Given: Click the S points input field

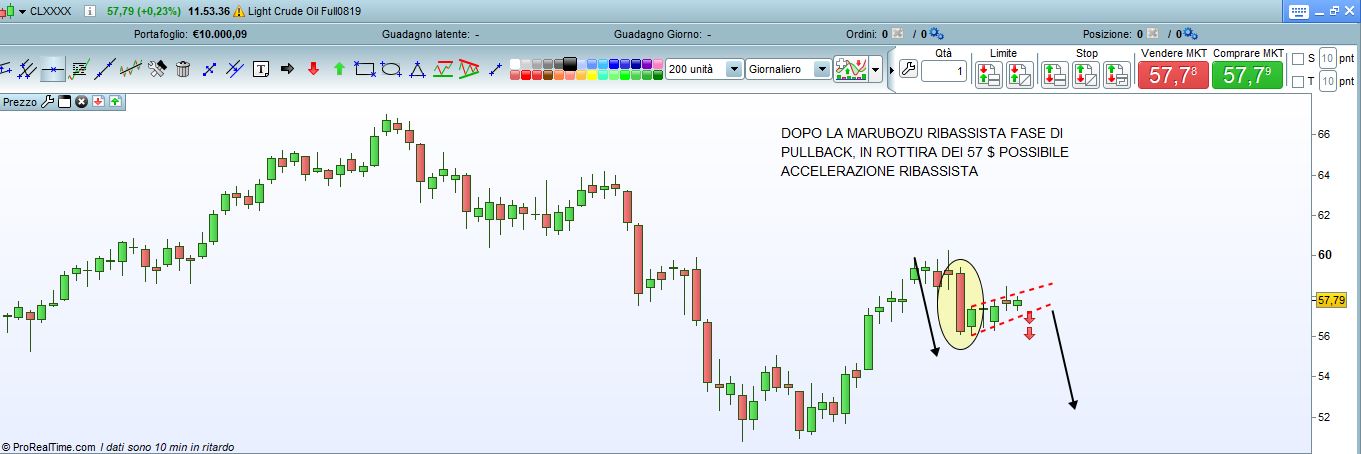Looking at the screenshot, I should (x=1328, y=58).
